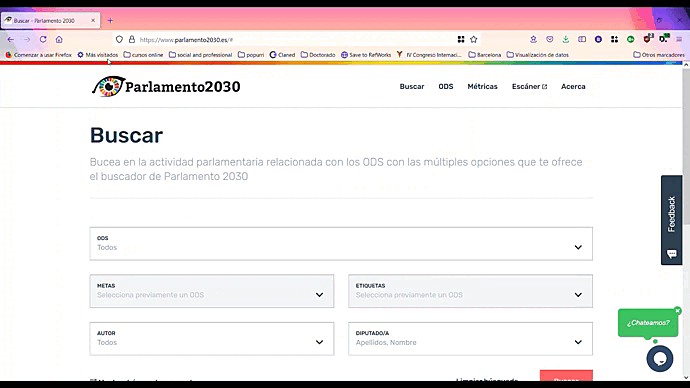This screenshot has width=690, height=388.
Task: Open the Escáner external link
Action: tap(529, 87)
